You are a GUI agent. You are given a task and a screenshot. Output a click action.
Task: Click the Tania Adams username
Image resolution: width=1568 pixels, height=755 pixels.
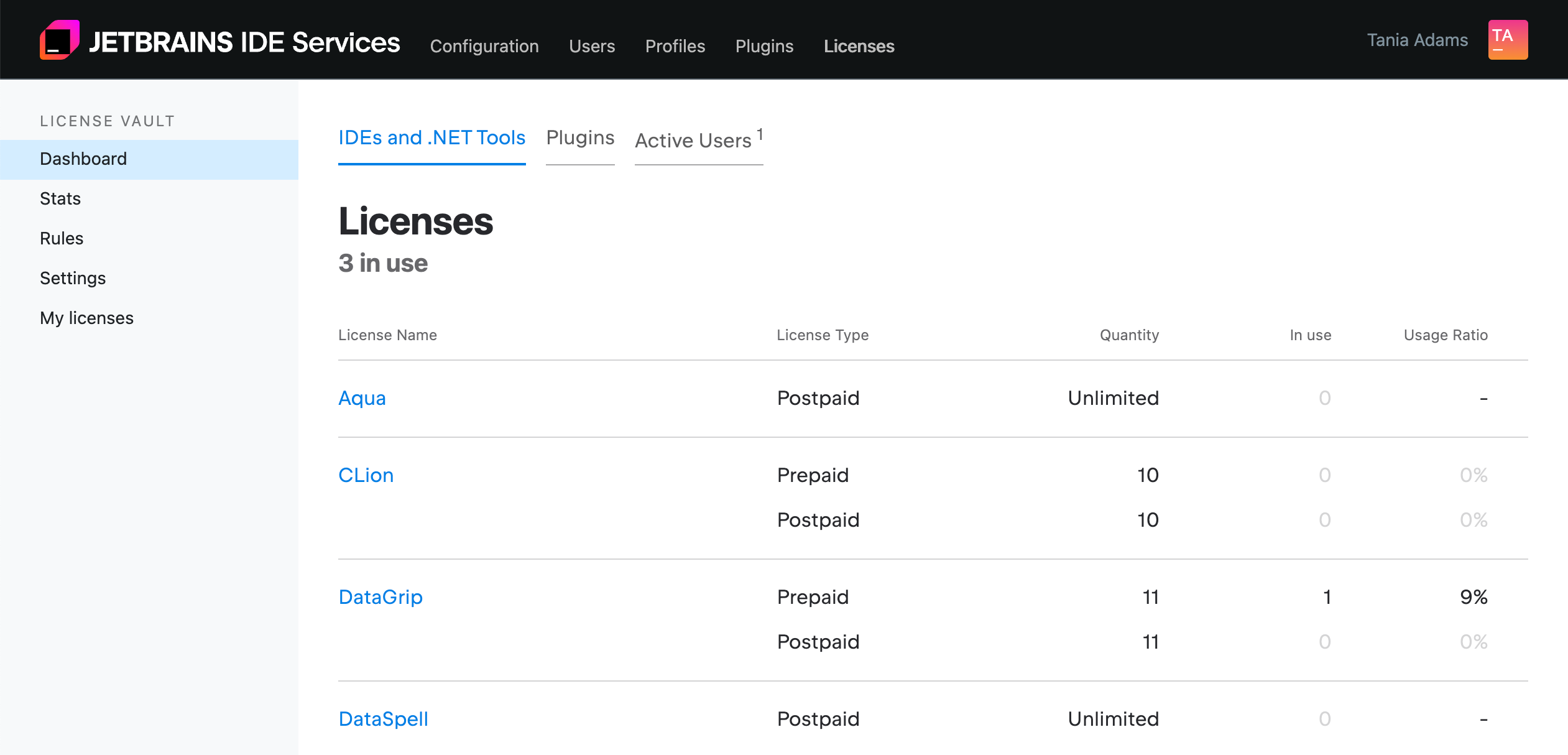1417,40
